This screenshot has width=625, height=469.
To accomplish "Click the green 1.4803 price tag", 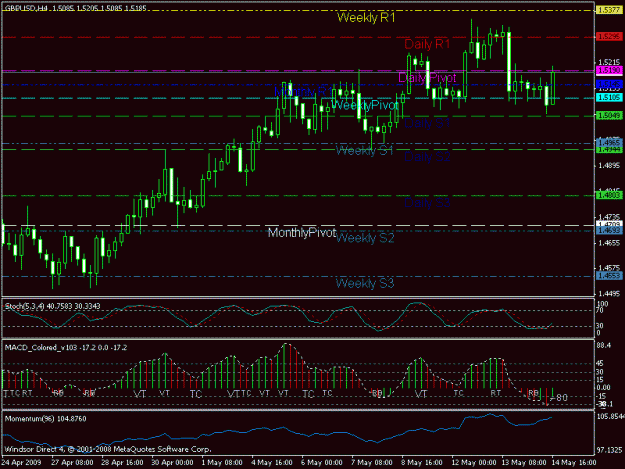I will [x=609, y=195].
